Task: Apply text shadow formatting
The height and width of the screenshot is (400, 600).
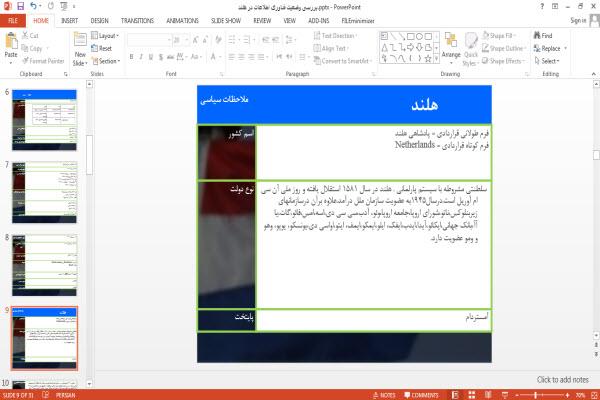Action: (x=161, y=57)
